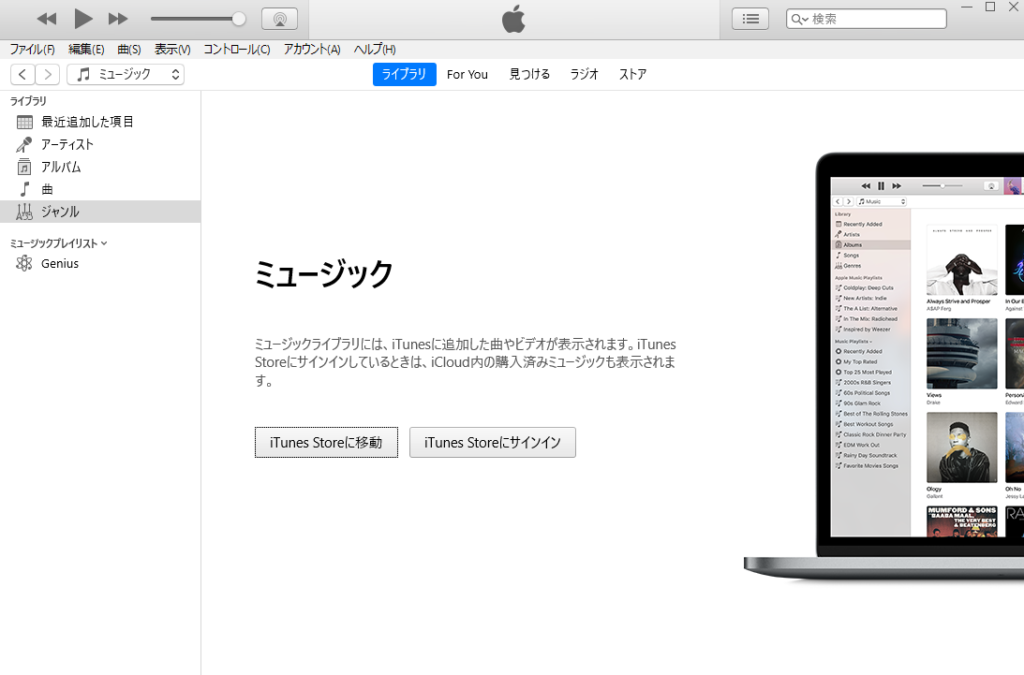Viewport: 1024px width, 675px height.
Task: Click the アルバム album icon
Action: (x=24, y=167)
